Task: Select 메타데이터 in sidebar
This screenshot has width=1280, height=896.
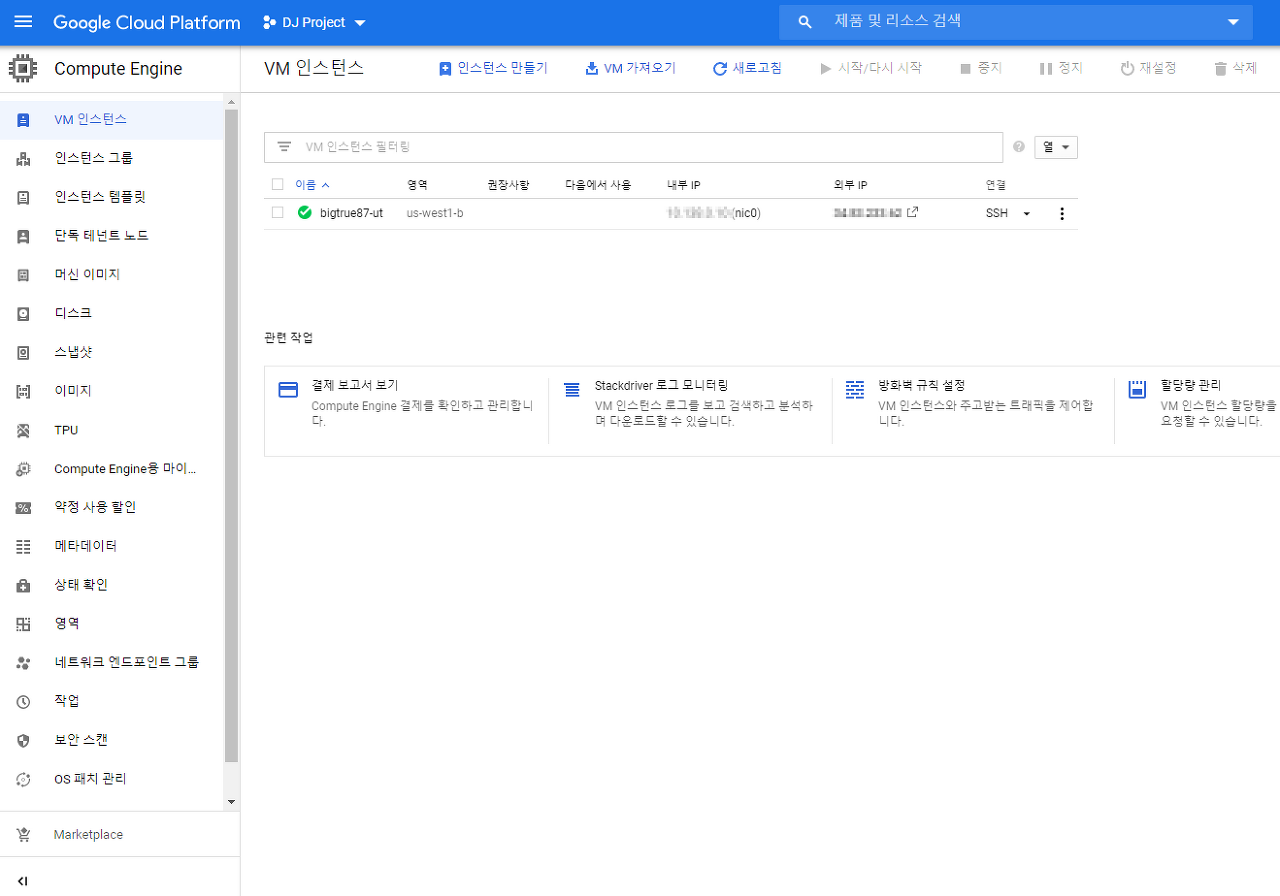Action: click(86, 546)
